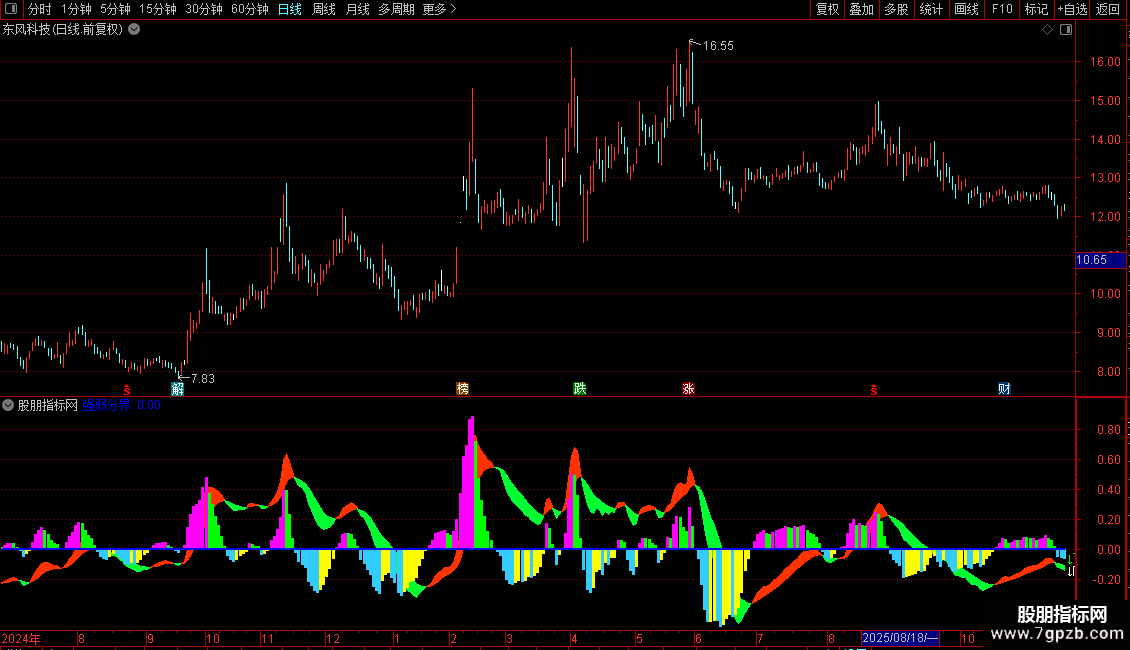1130x650 pixels.
Task: Click the diamond icon above the chart
Action: point(1048,30)
